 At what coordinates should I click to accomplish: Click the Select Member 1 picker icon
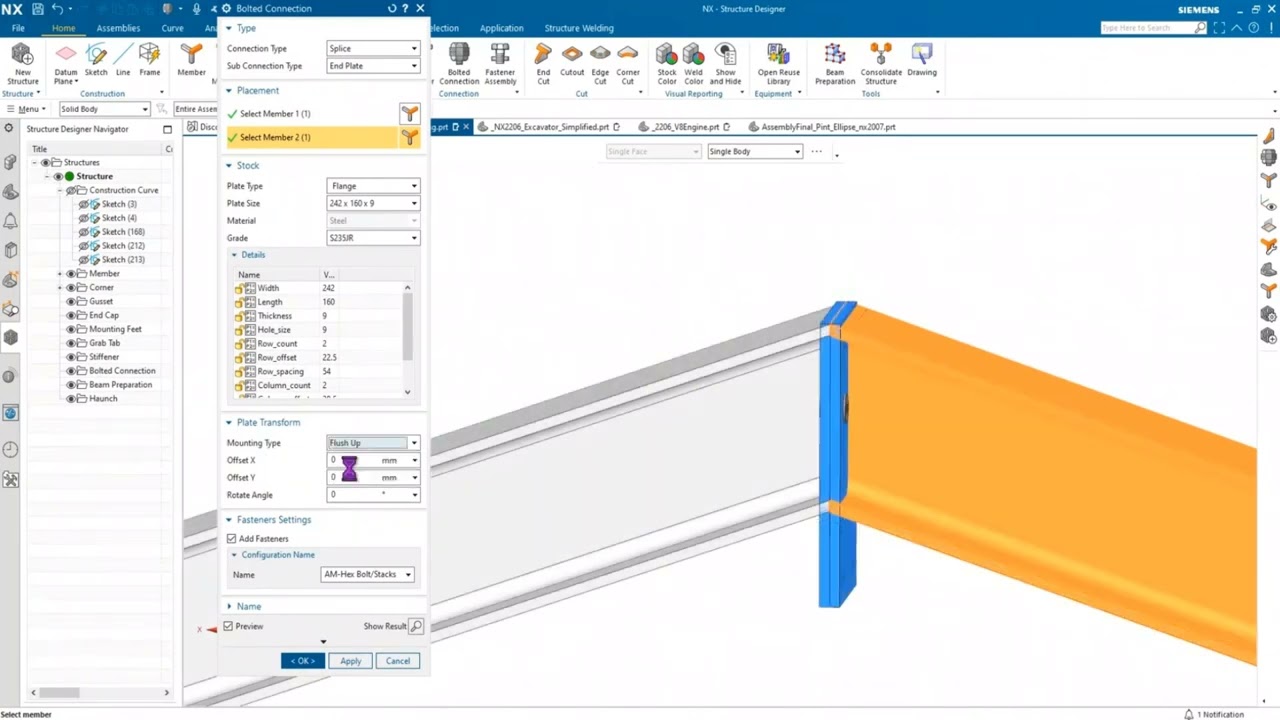[409, 113]
